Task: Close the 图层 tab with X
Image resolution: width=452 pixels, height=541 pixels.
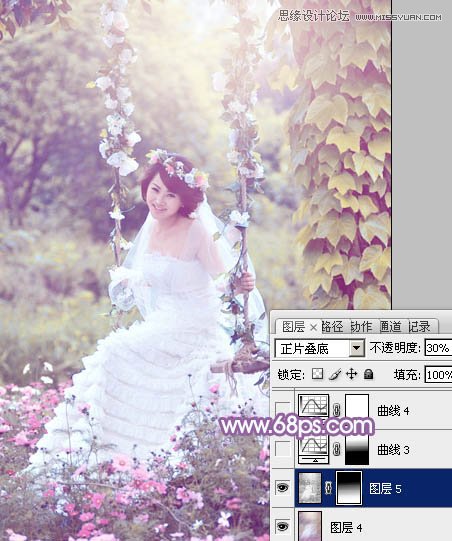Action: pos(313,327)
